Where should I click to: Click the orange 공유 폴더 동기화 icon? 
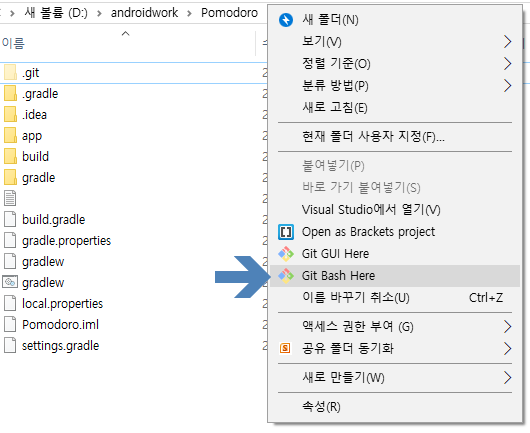click(285, 348)
